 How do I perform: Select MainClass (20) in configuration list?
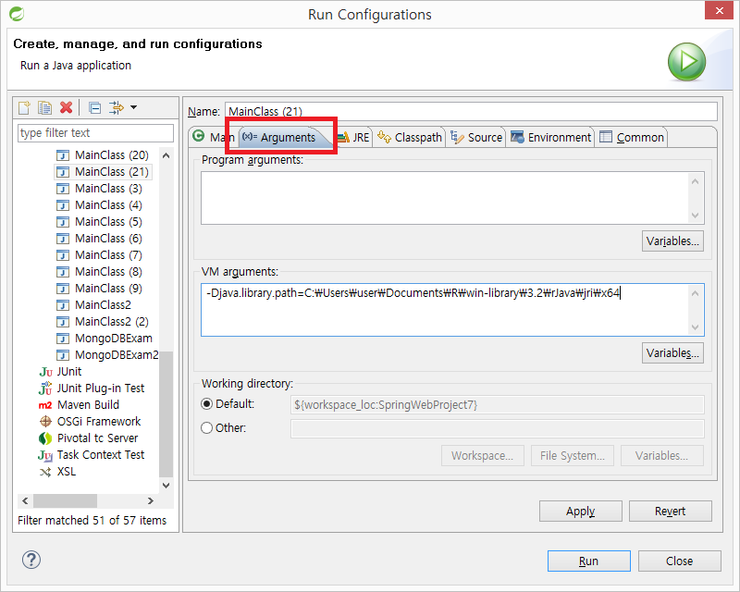(111, 155)
